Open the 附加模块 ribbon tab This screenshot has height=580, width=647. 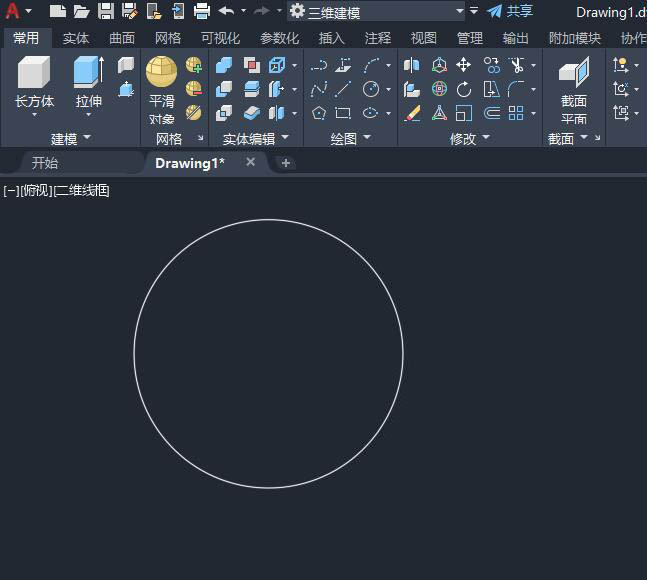575,38
